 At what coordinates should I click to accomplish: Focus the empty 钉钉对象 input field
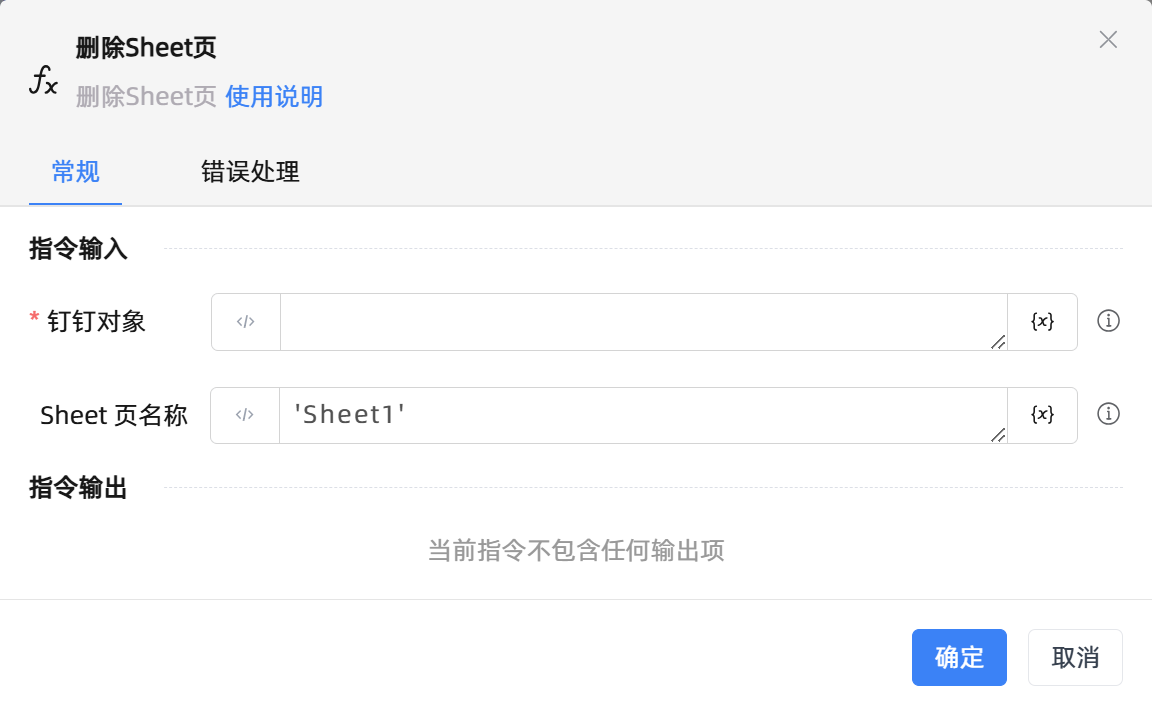coord(640,322)
